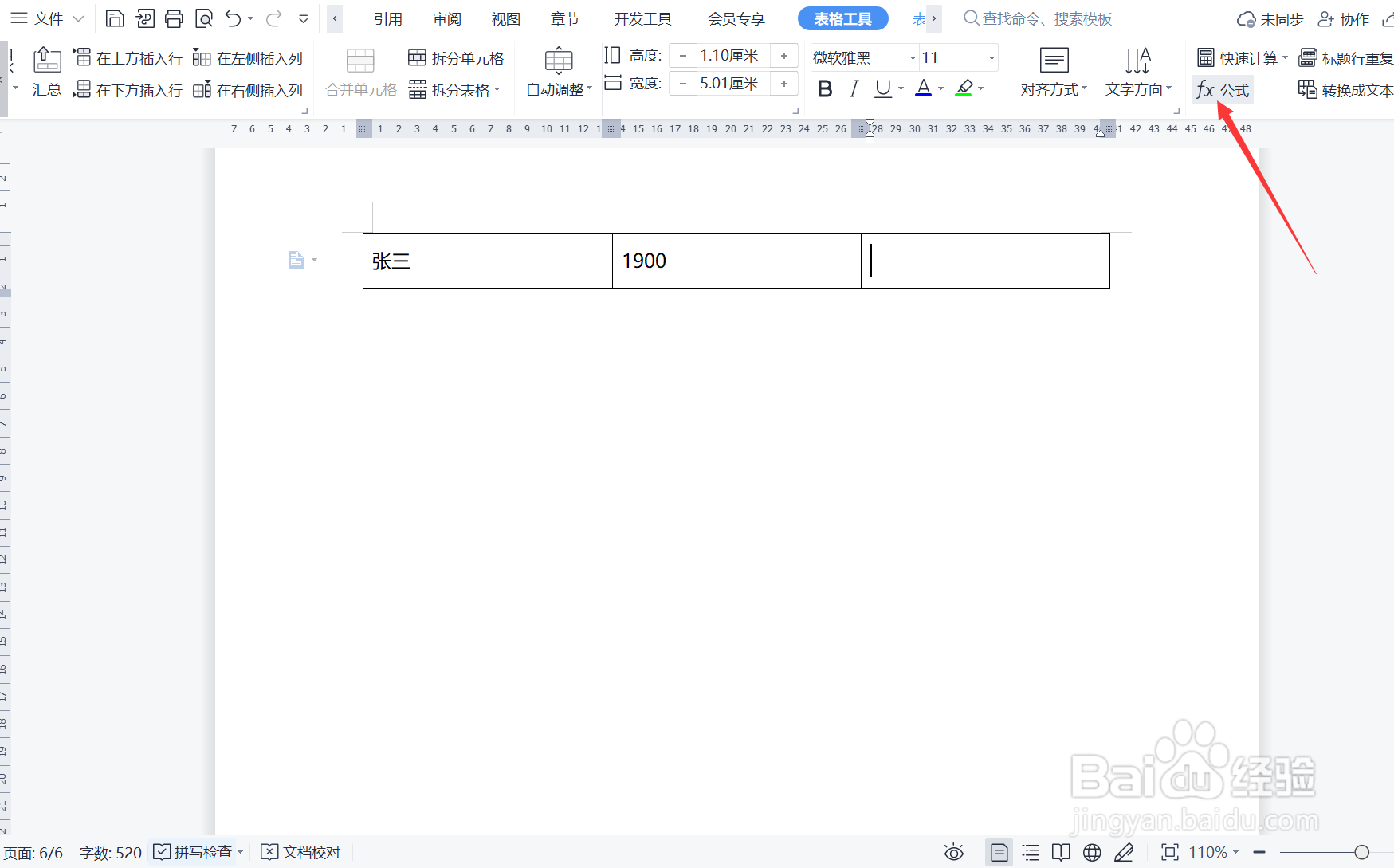Screen dimensions: 1394x868
Task: Apply the highlight color pen
Action: pos(964,88)
